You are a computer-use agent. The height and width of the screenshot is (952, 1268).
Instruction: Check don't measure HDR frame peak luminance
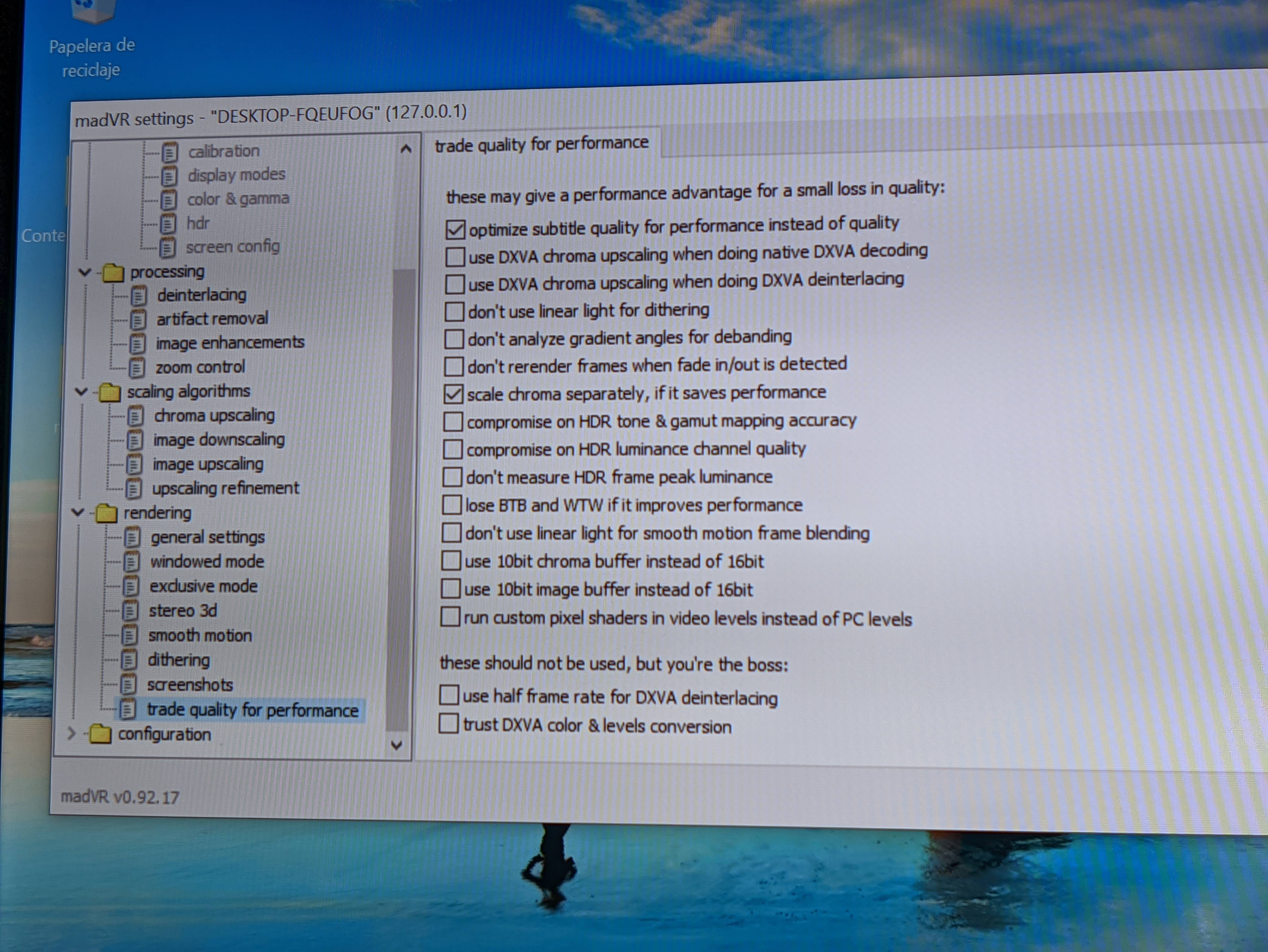tap(452, 477)
